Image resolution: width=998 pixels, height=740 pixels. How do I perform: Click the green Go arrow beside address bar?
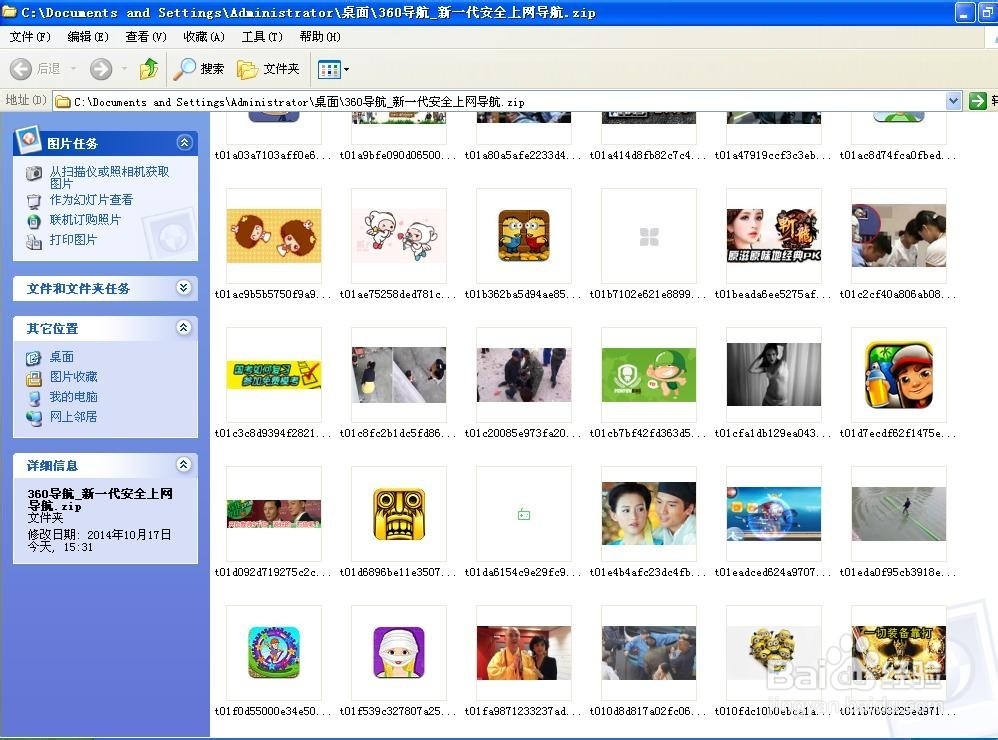pos(977,101)
